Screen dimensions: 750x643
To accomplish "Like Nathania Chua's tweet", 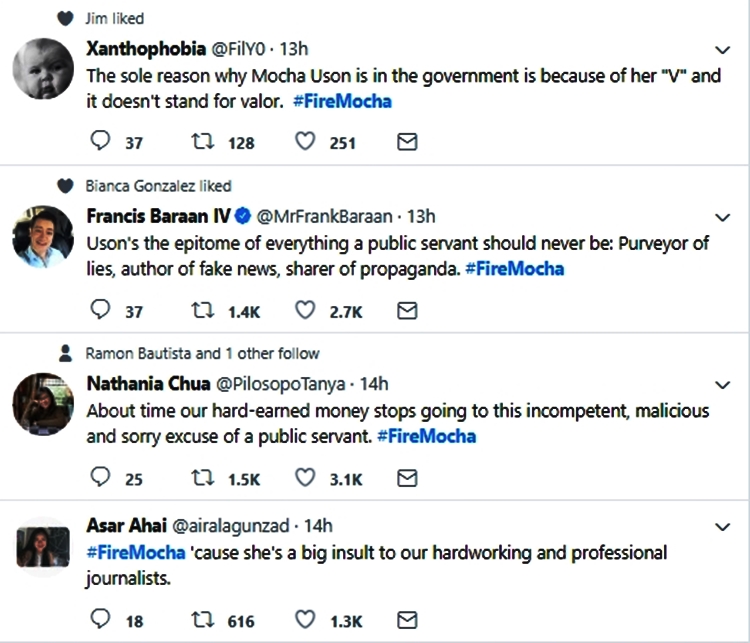I will point(305,478).
